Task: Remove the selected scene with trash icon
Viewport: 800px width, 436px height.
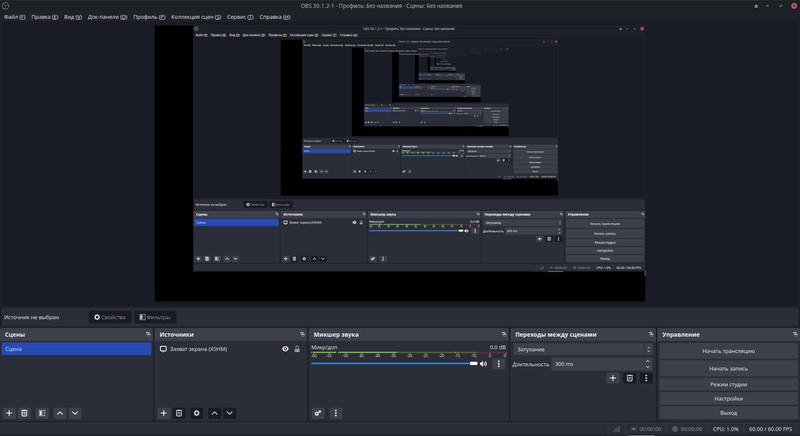Action: 25,413
